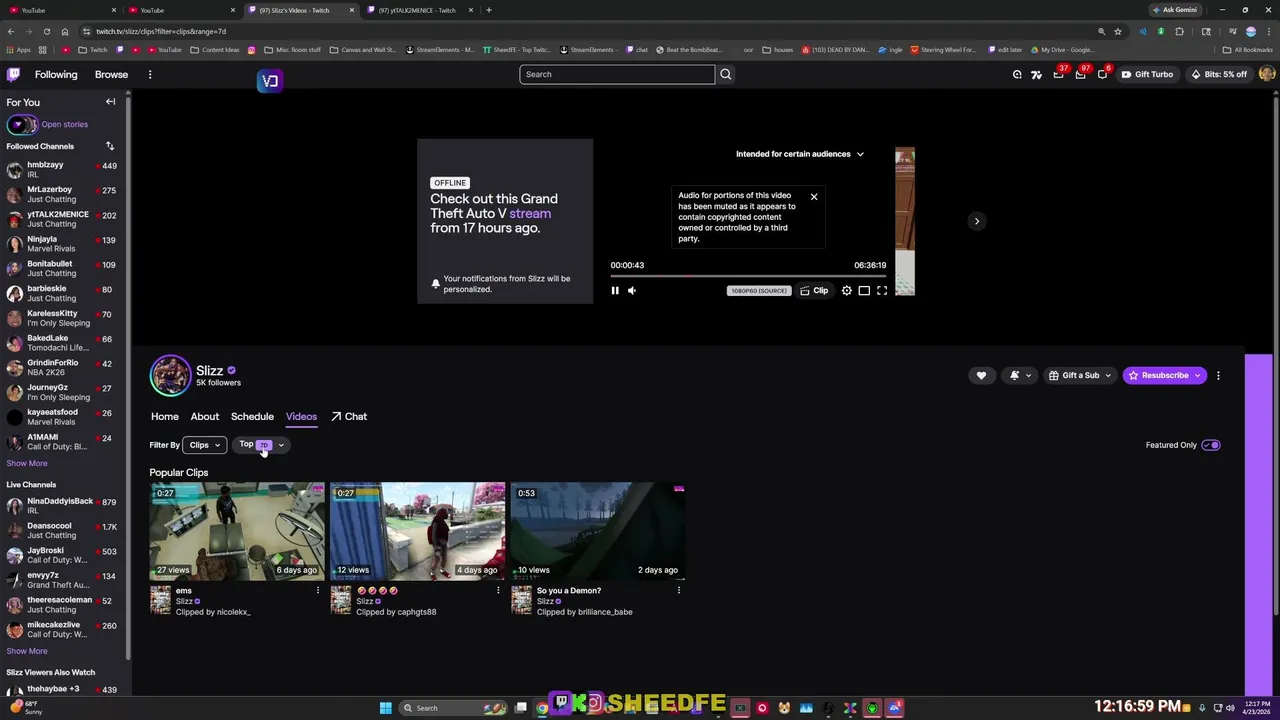
Task: Click the browser reload button
Action: (x=46, y=31)
